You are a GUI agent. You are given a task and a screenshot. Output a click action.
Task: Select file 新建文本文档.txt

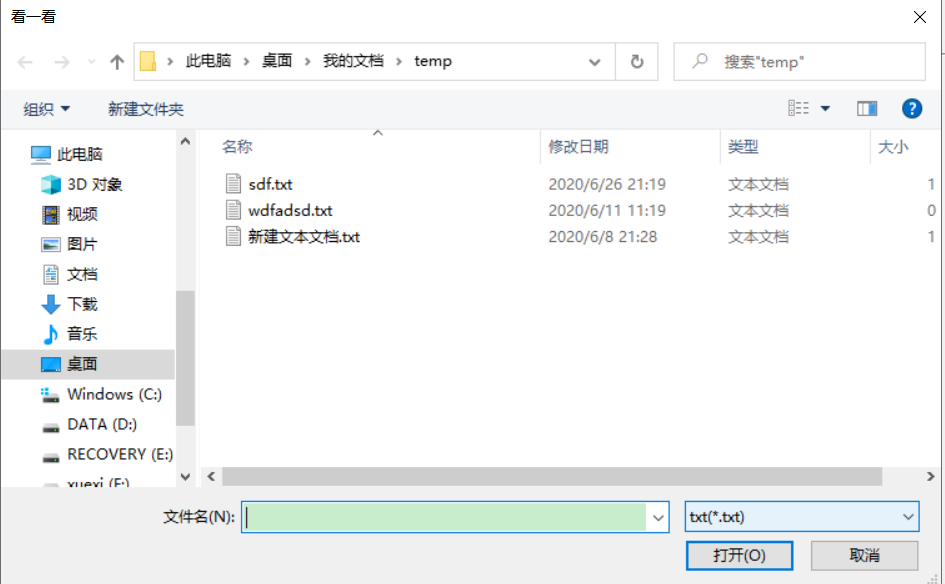[x=304, y=237]
